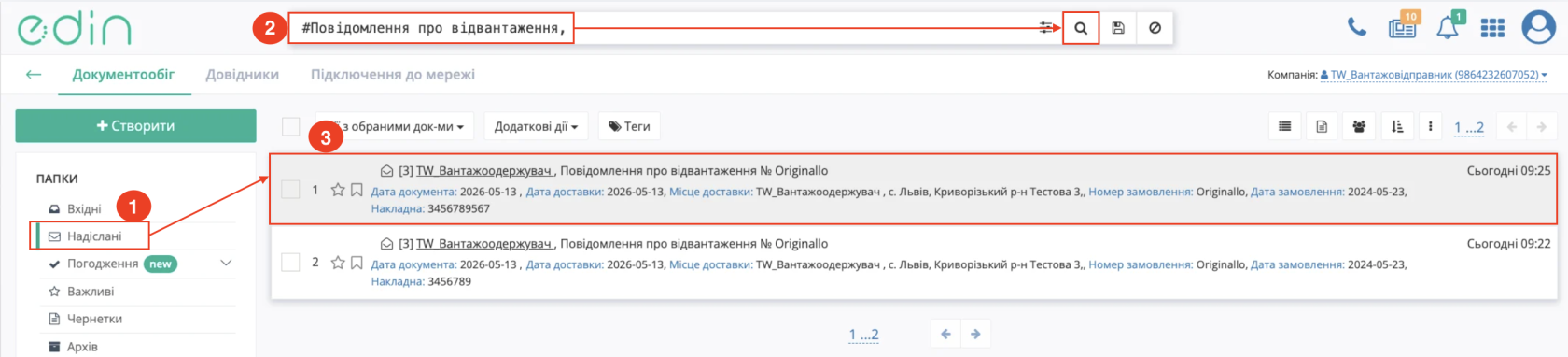Open the Вхідні folder
The height and width of the screenshot is (357, 1568).
click(x=84, y=208)
